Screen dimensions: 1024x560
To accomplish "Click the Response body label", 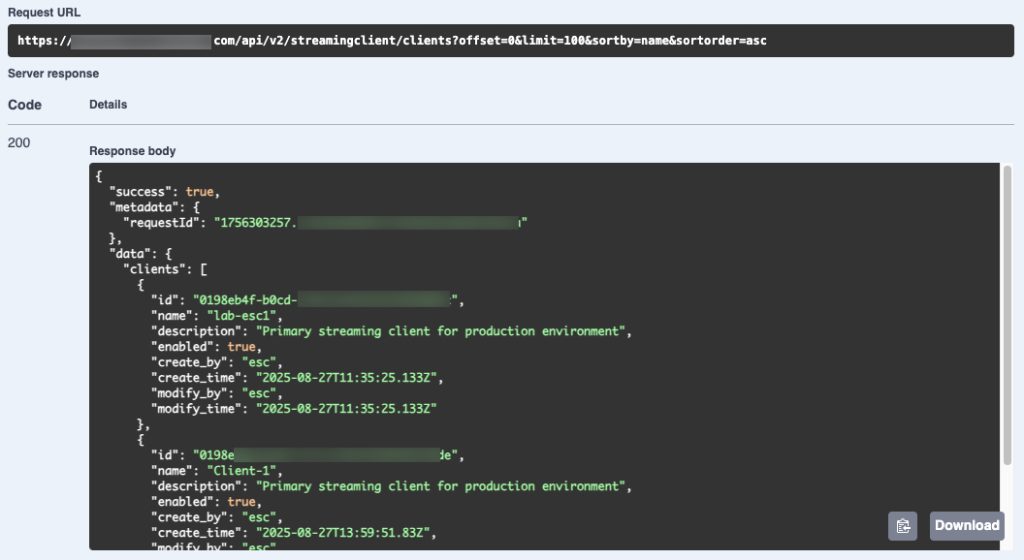I will 133,151.
